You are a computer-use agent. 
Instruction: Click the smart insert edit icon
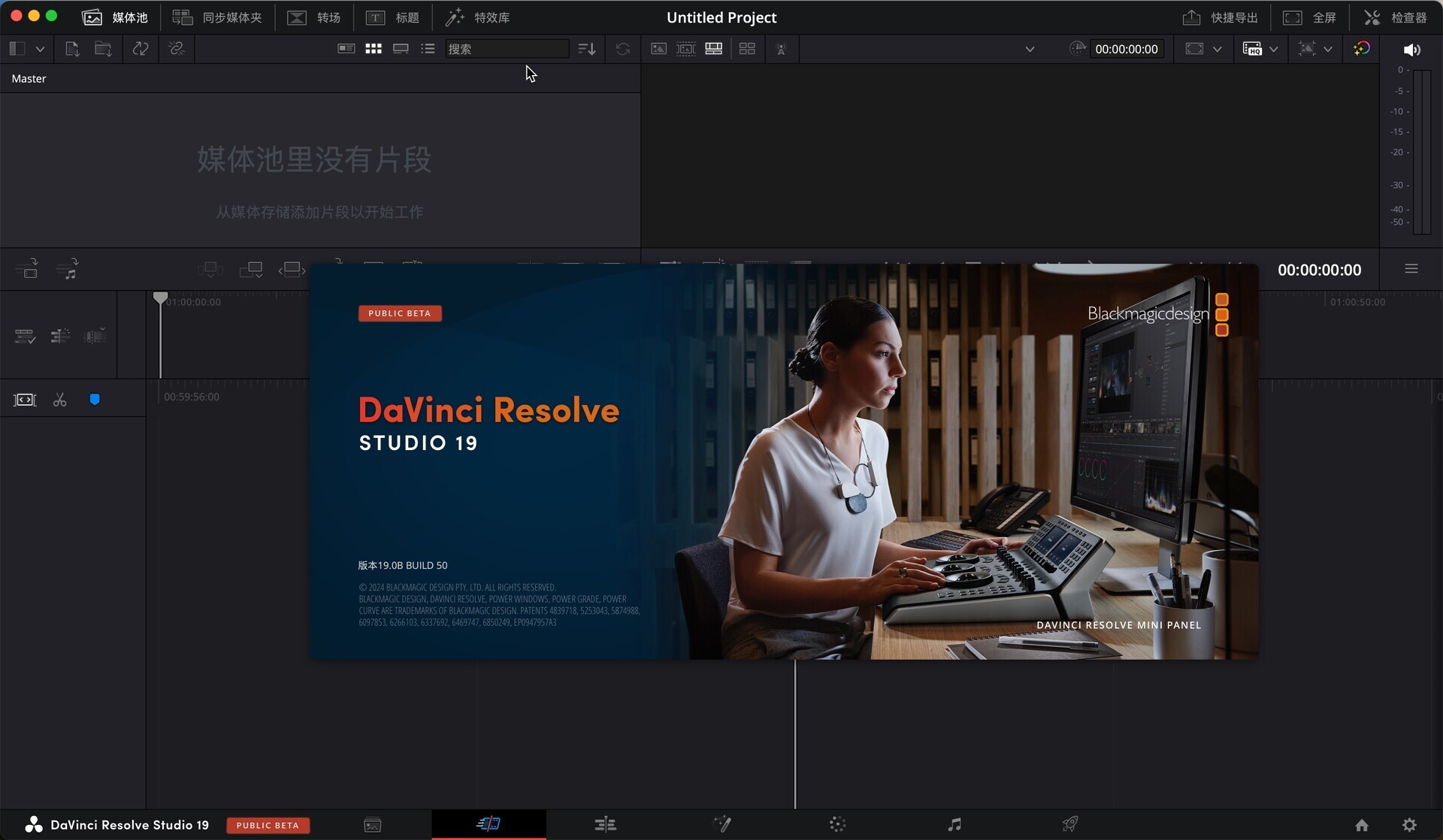click(210, 269)
